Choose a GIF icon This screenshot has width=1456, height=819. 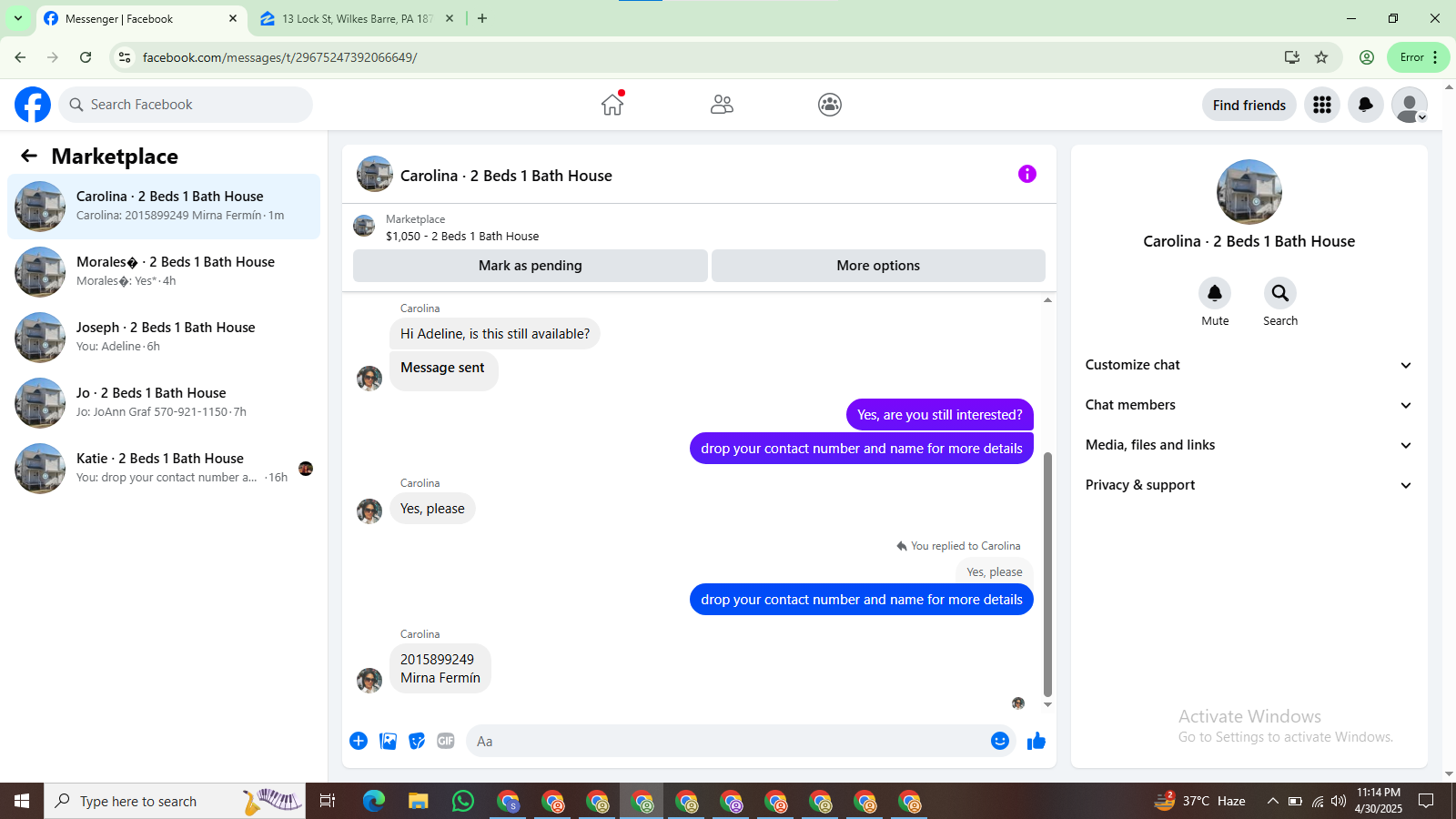tap(446, 741)
